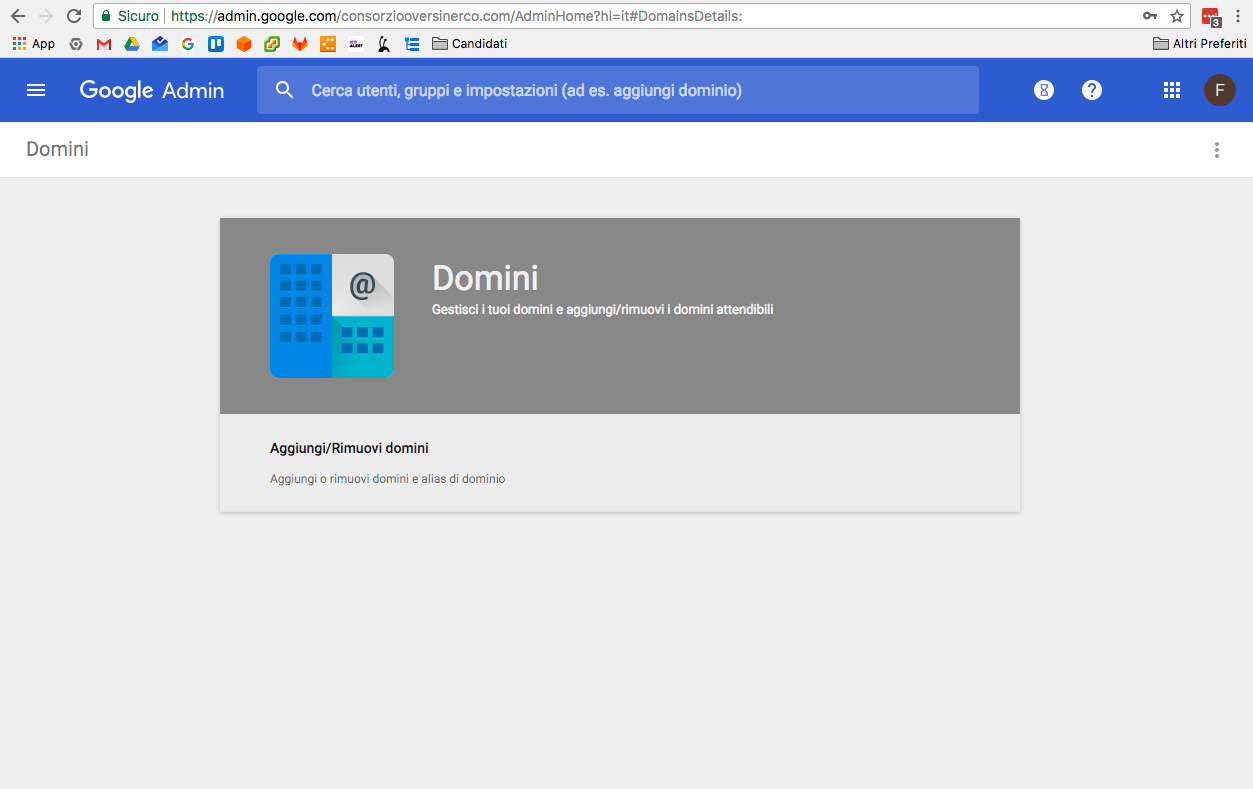Screen dimensions: 1253x789
Task: Click the Domini building icon
Action: 332,316
